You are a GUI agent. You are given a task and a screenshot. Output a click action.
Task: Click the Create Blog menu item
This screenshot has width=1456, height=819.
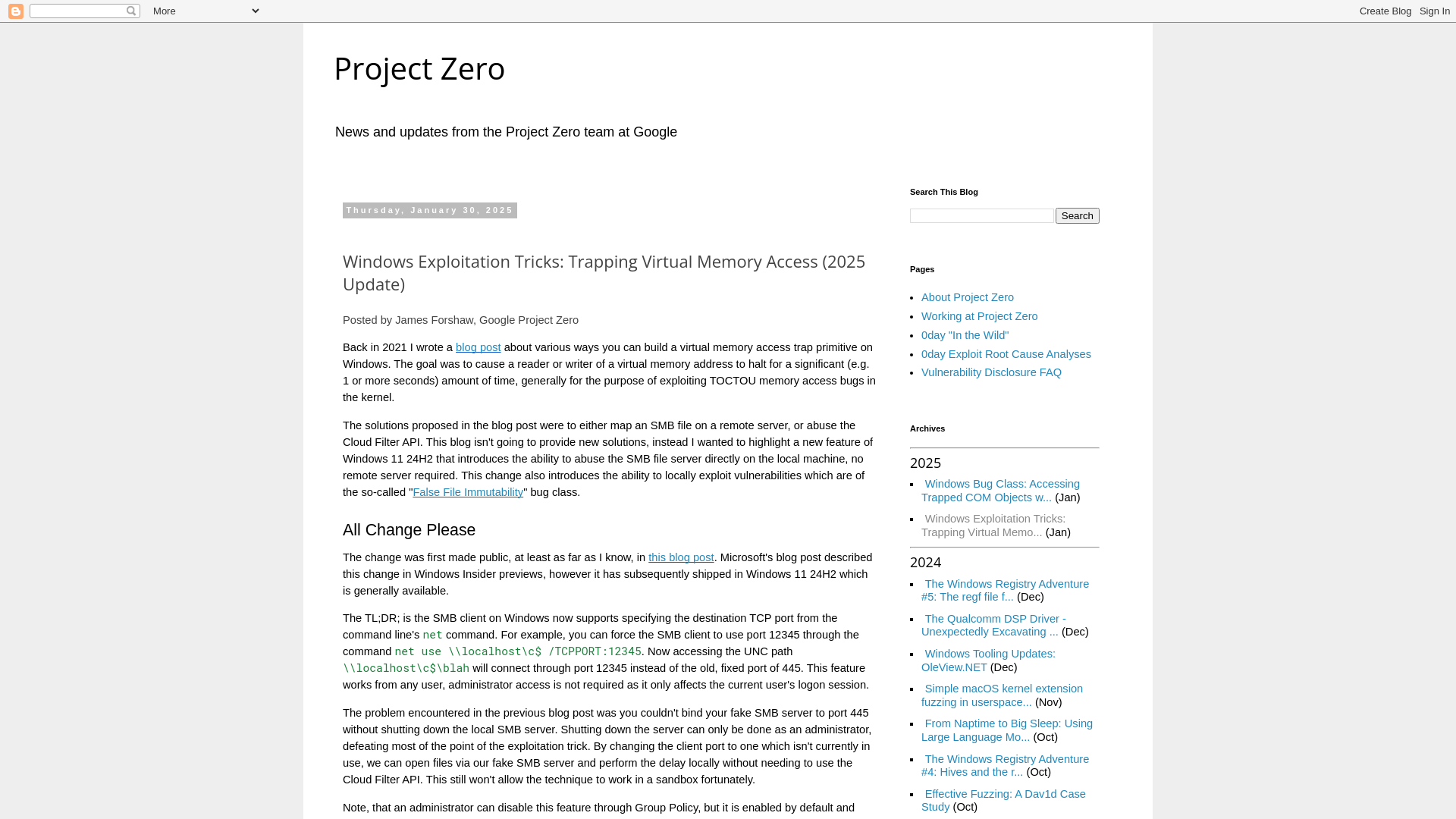pyautogui.click(x=1385, y=11)
